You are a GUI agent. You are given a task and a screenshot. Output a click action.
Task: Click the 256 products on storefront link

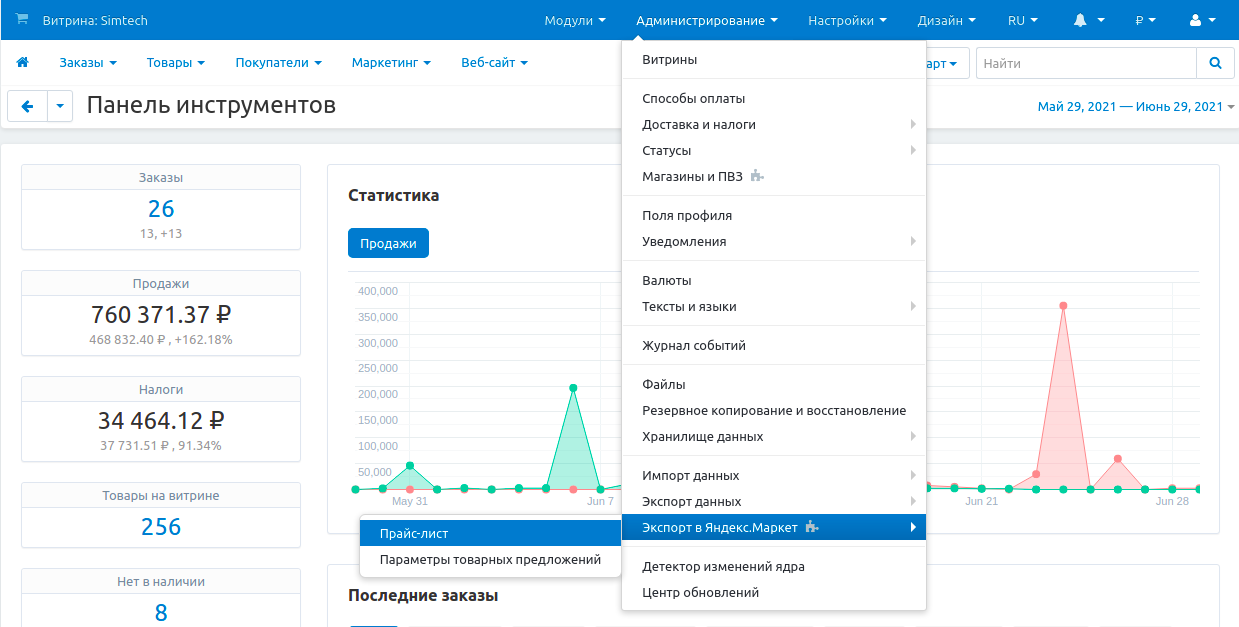coord(161,527)
